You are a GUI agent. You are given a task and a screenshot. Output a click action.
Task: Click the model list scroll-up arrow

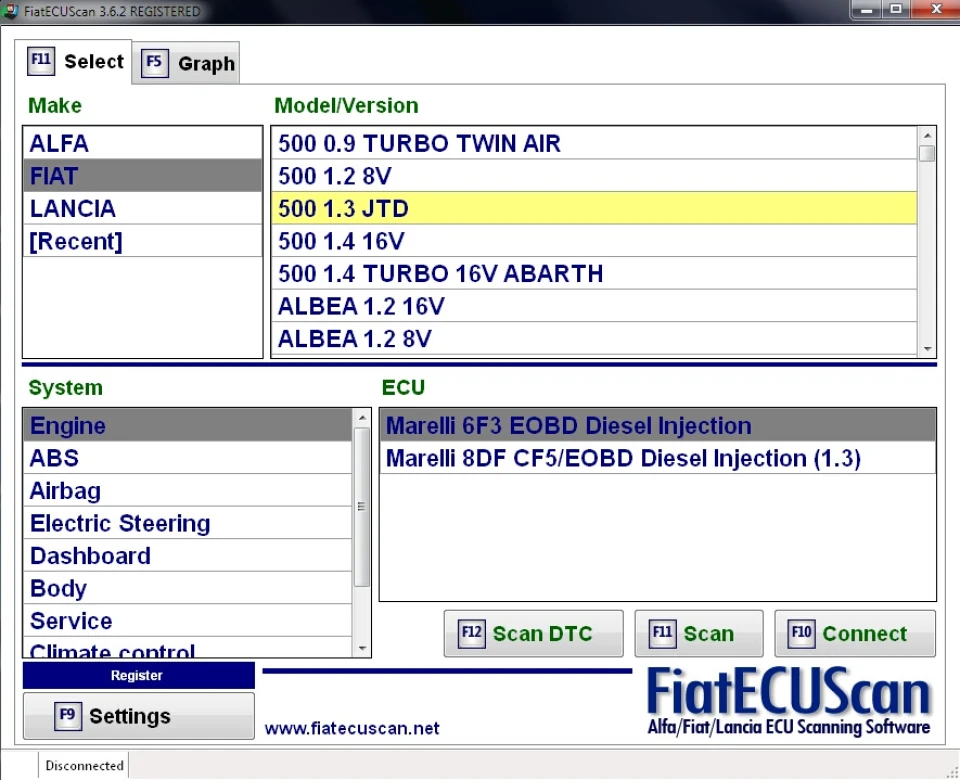coord(927,135)
